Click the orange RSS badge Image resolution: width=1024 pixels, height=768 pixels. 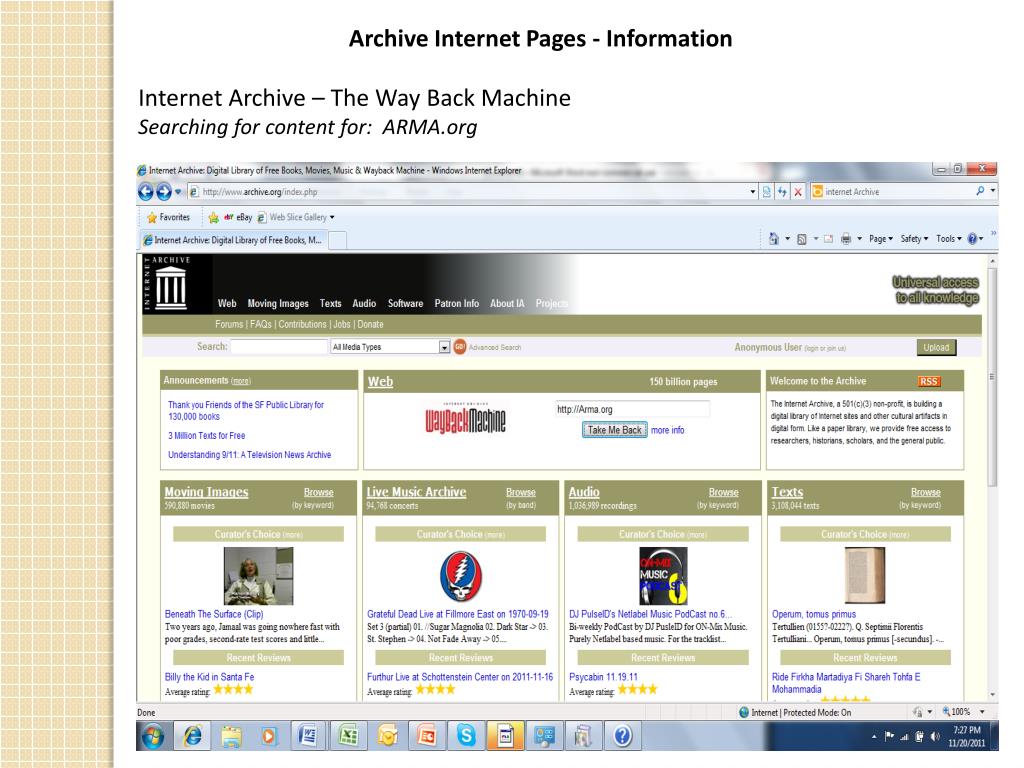pyautogui.click(x=929, y=381)
